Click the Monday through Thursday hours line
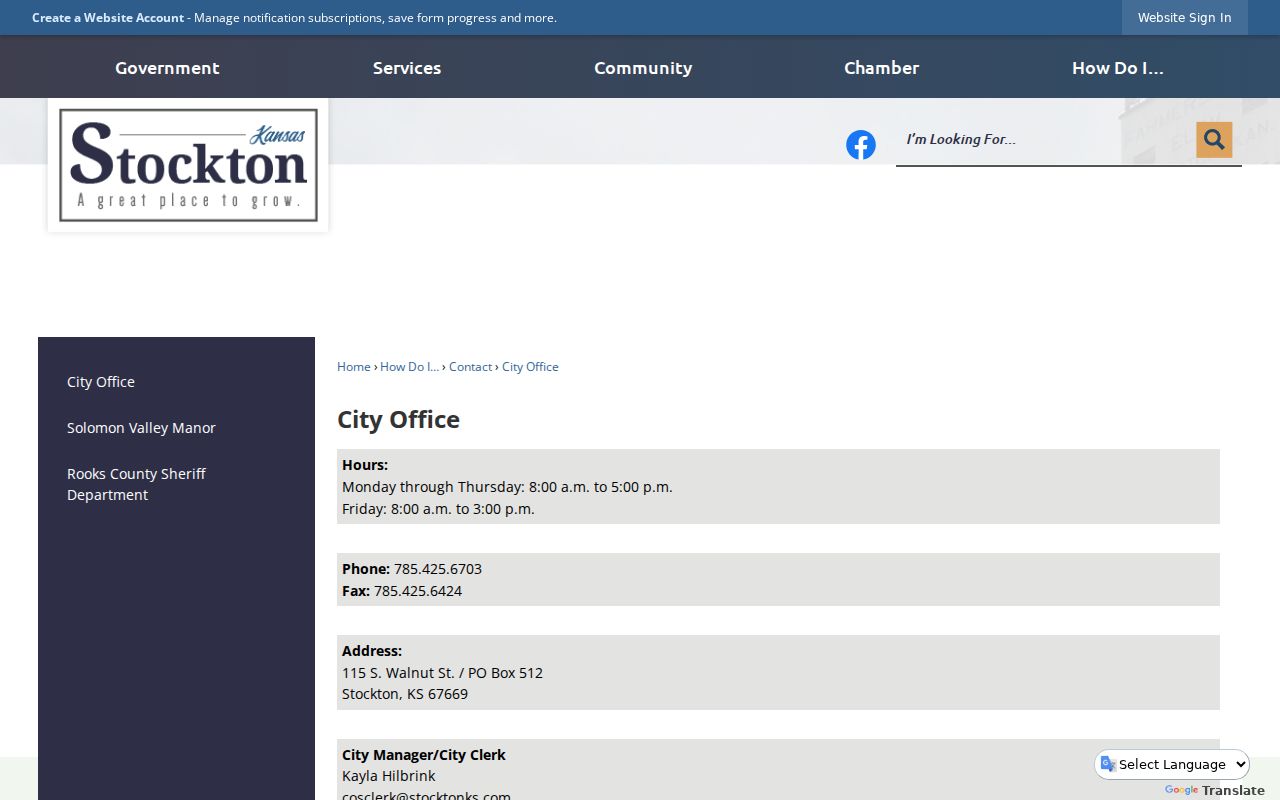Viewport: 1280px width, 800px height. (x=507, y=487)
